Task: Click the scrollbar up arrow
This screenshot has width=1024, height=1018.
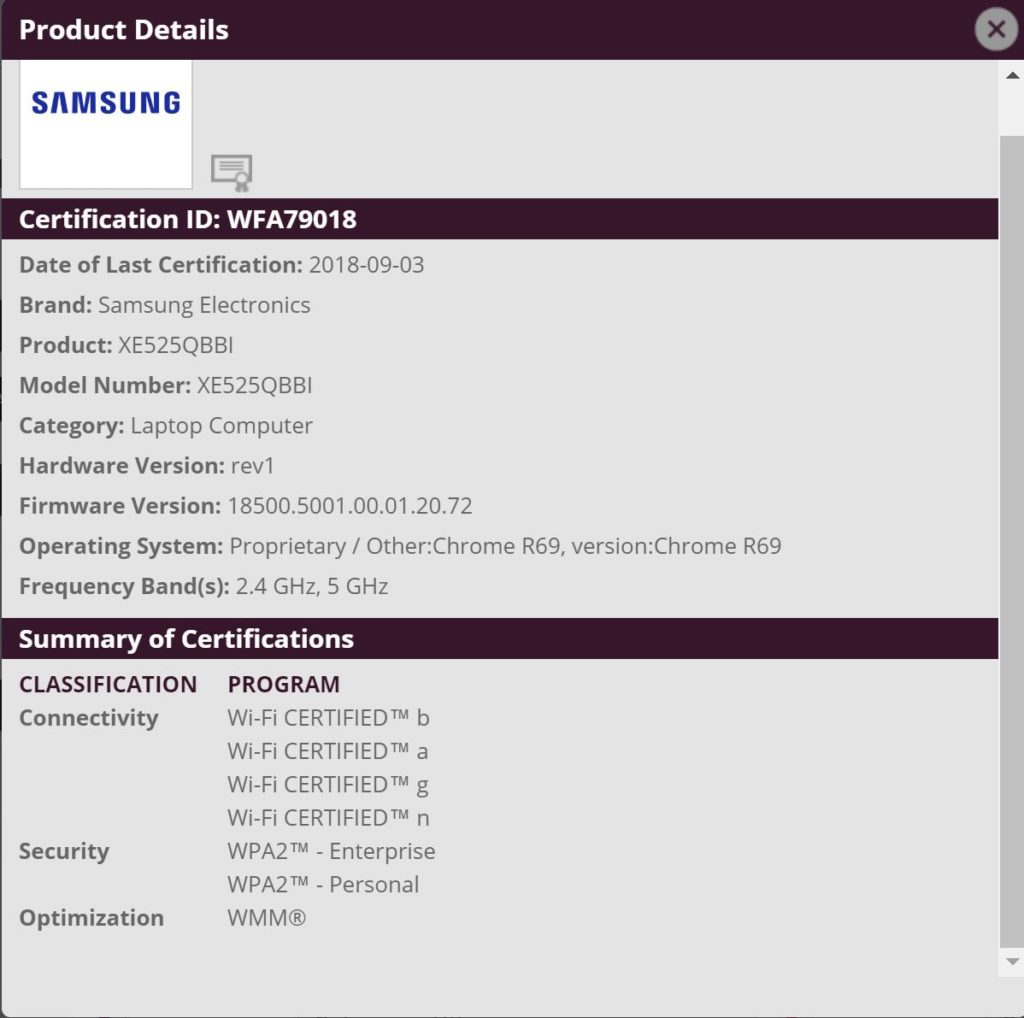Action: (1012, 76)
